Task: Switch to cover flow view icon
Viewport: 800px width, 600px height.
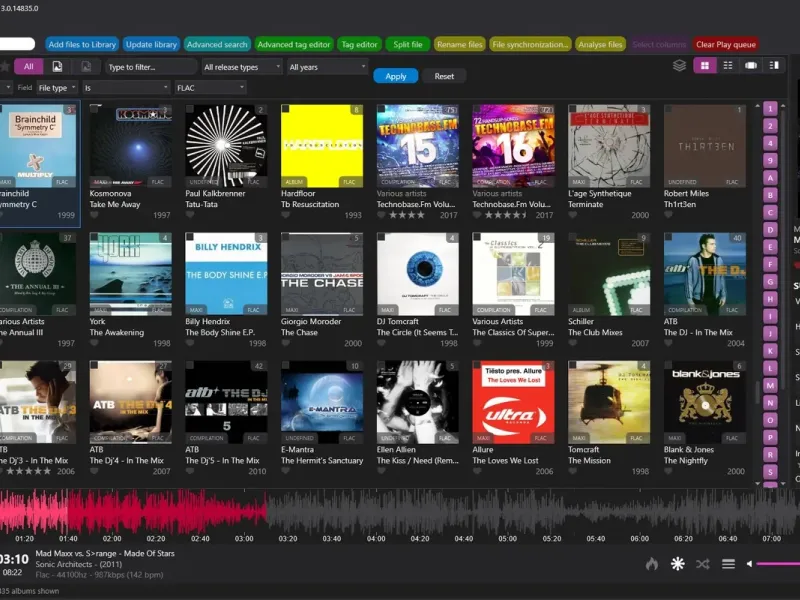Action: click(751, 65)
